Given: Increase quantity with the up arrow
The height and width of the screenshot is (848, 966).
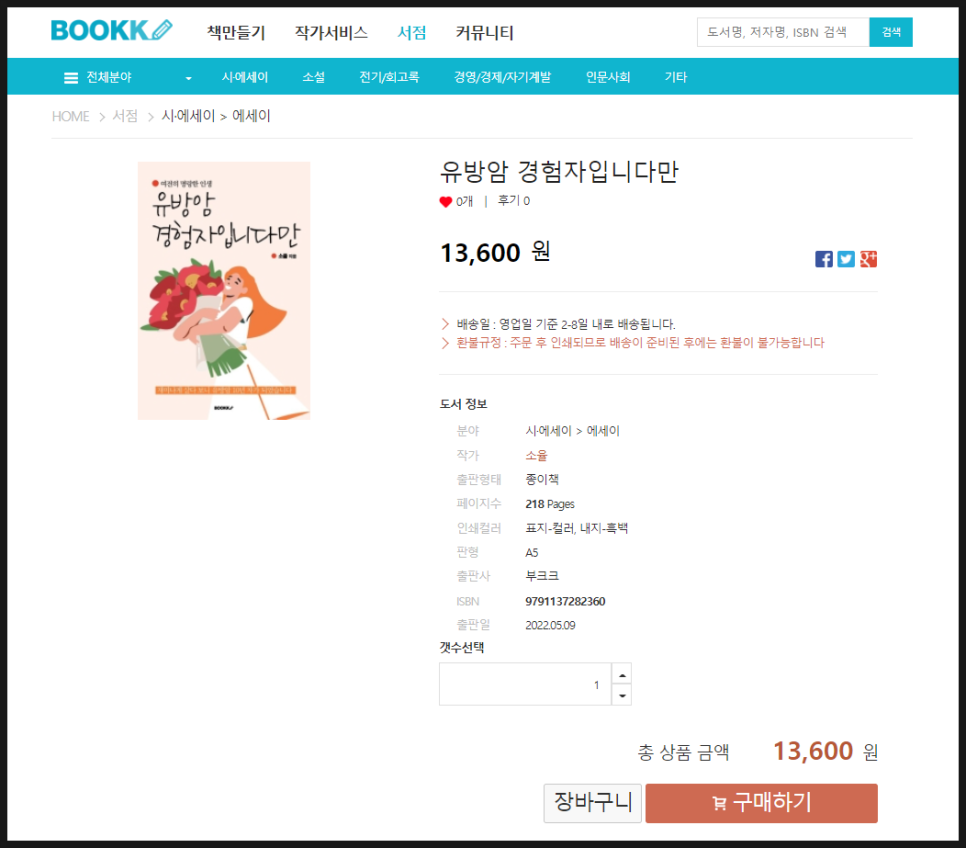Looking at the screenshot, I should pyautogui.click(x=622, y=675).
